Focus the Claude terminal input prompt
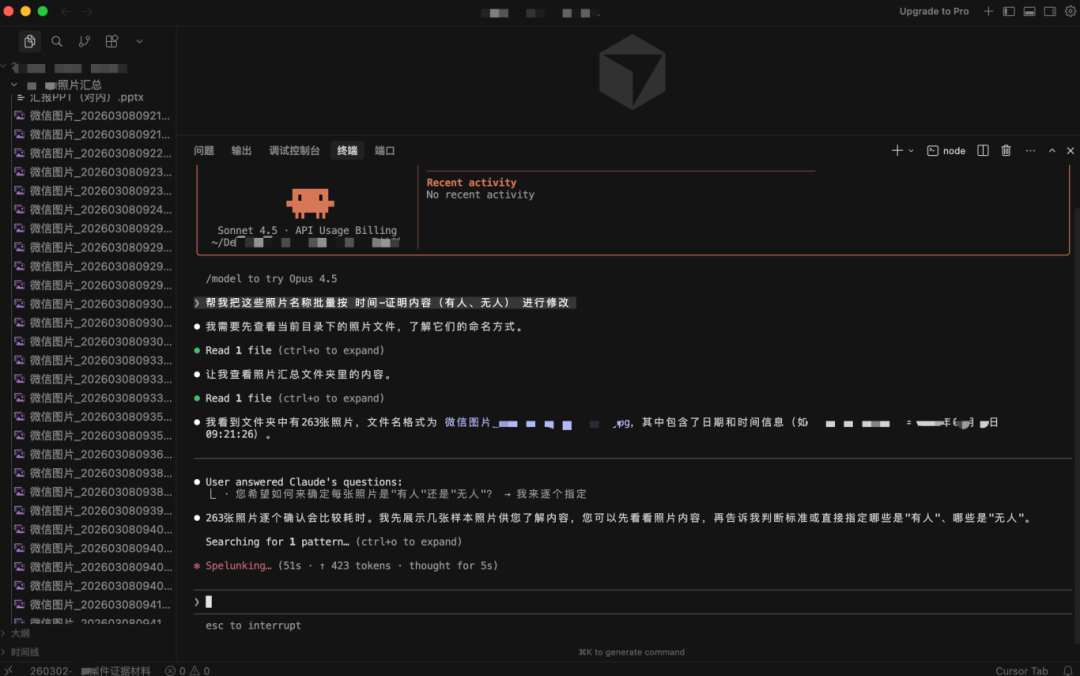The image size is (1080, 676). click(632, 602)
